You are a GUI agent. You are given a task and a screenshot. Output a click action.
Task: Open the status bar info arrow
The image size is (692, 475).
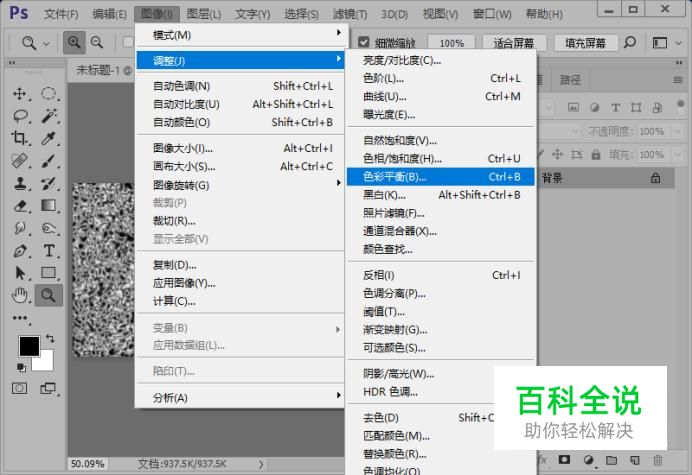coord(261,464)
